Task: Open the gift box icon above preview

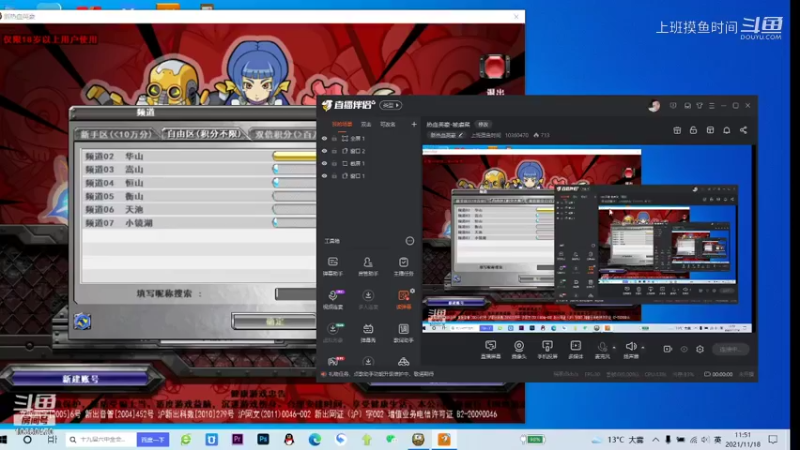Action: pos(677,131)
